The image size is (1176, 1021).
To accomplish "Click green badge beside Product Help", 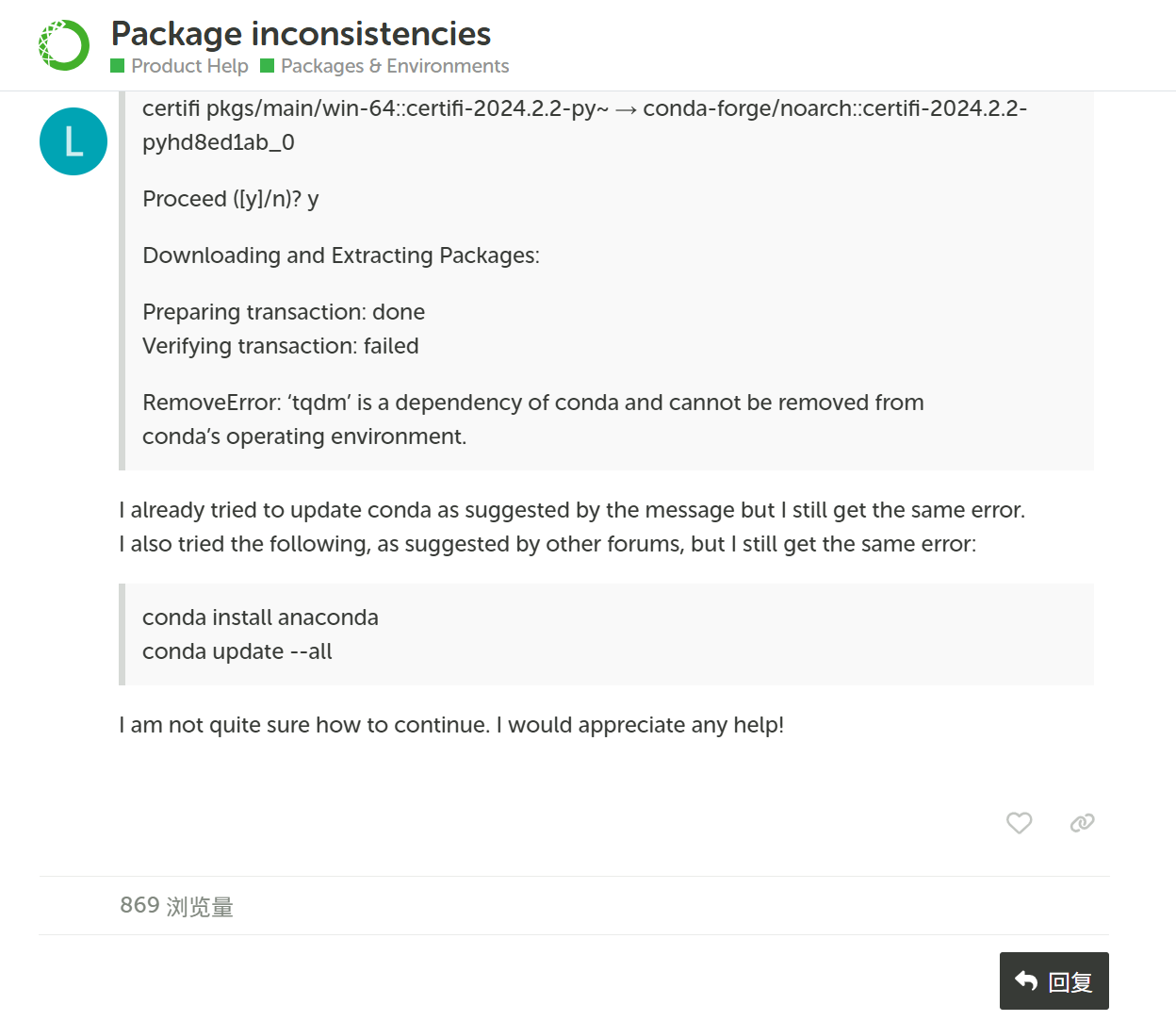I will (118, 66).
